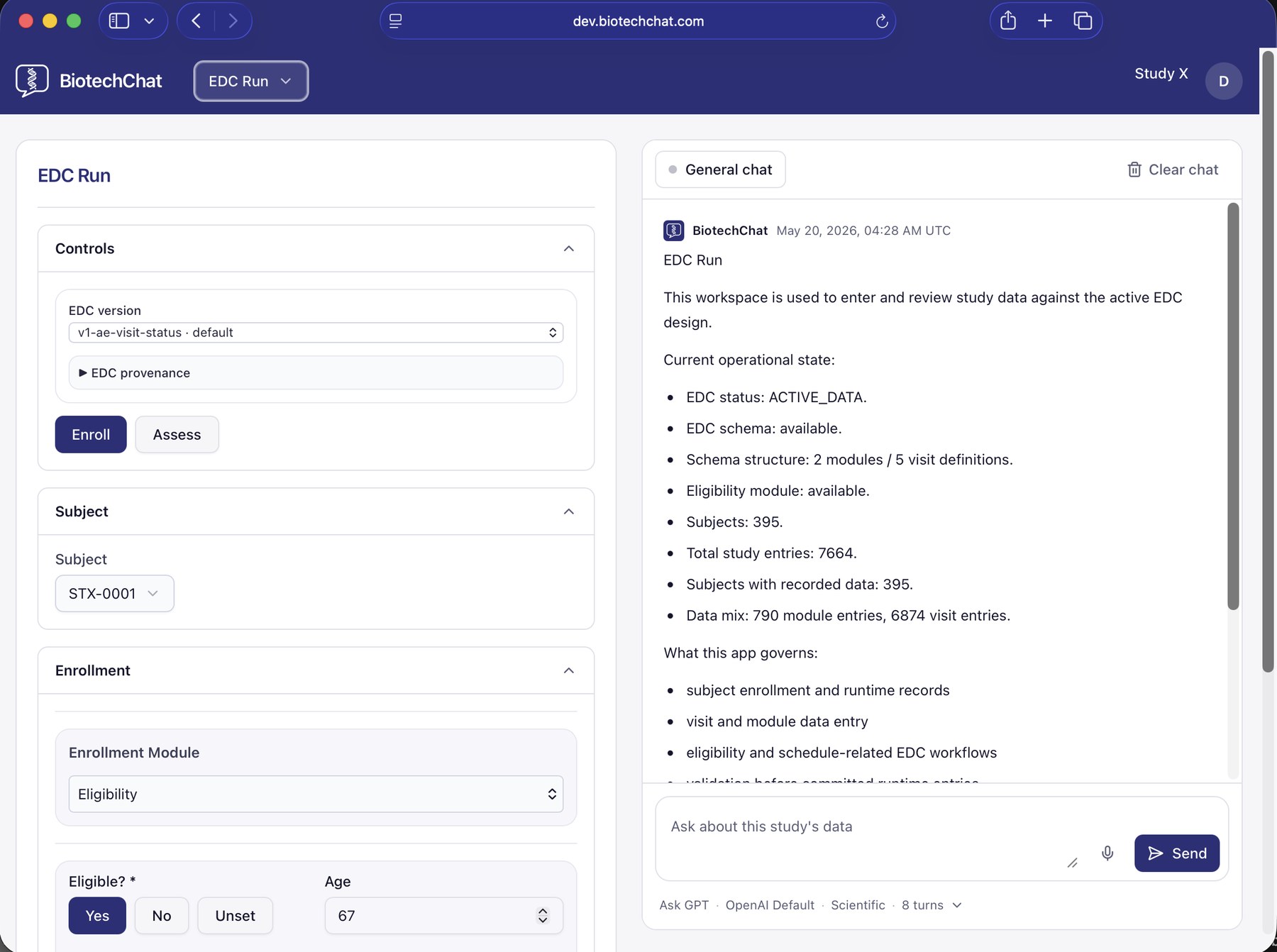Open the sidebar options chevron in Safari toolbar

(x=149, y=21)
